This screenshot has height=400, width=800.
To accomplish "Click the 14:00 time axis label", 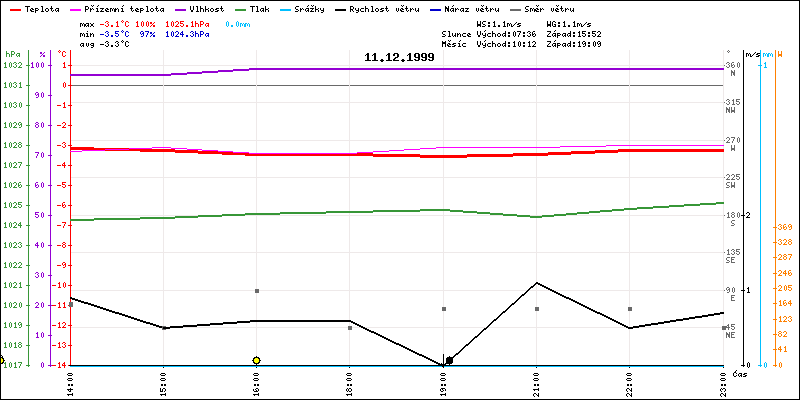I will pos(69,382).
